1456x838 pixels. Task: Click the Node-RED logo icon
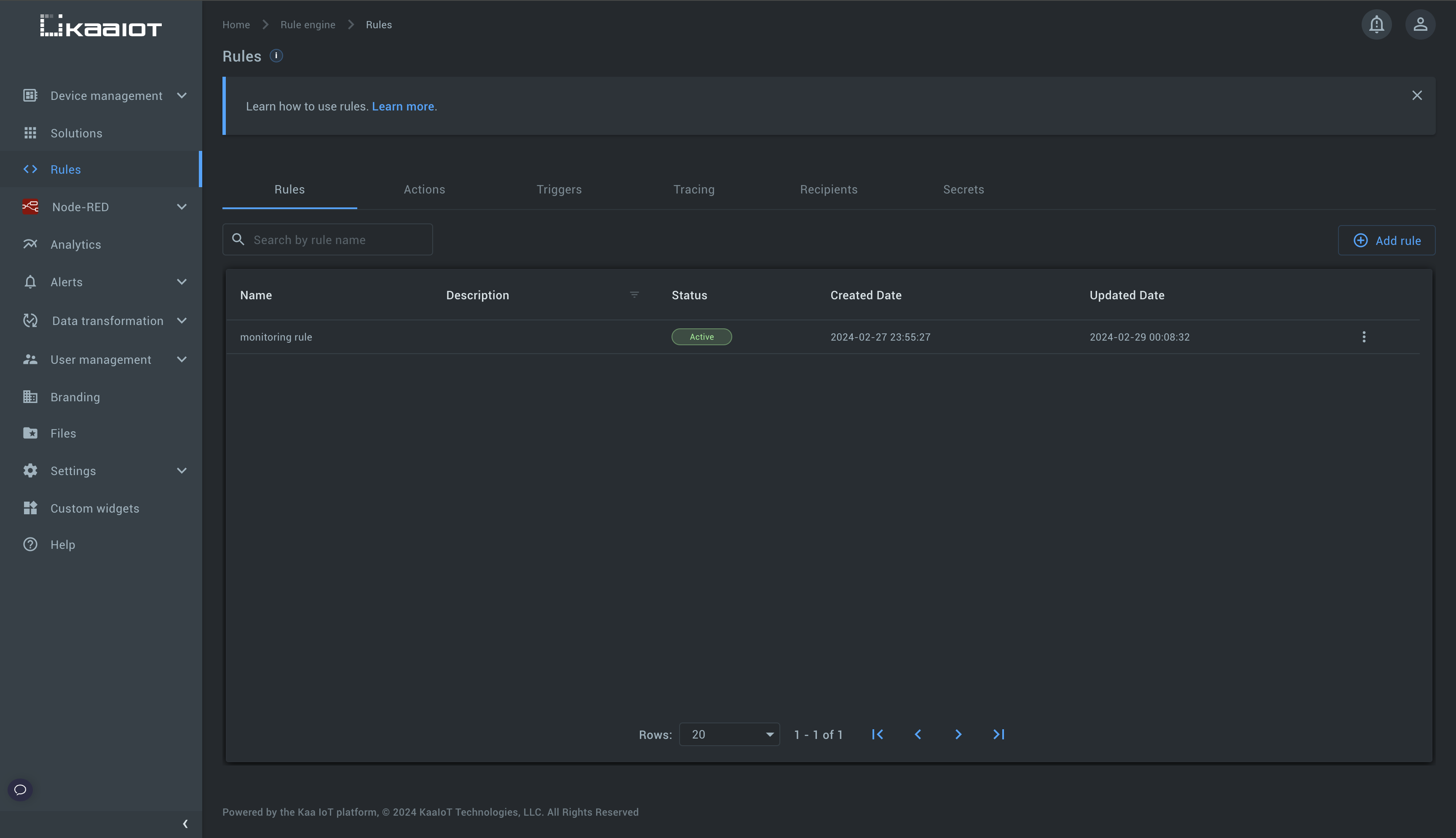pyautogui.click(x=30, y=207)
